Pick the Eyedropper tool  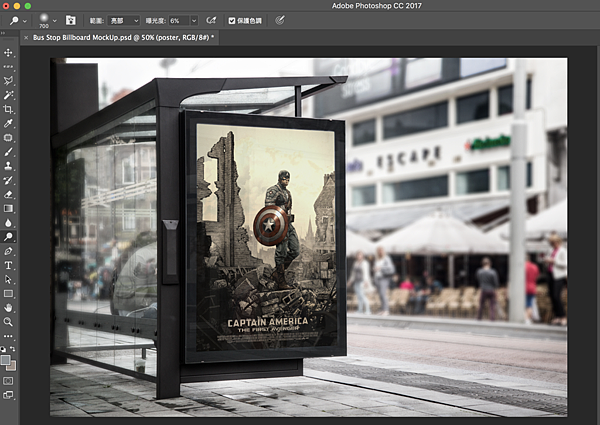(8, 123)
